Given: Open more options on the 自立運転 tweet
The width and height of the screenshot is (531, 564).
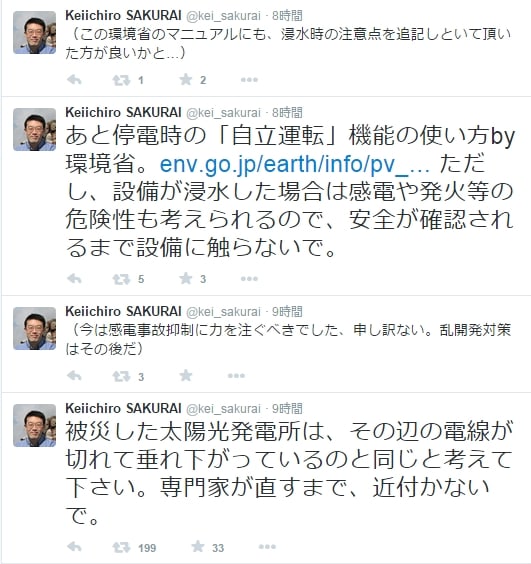Looking at the screenshot, I should pyautogui.click(x=249, y=279).
